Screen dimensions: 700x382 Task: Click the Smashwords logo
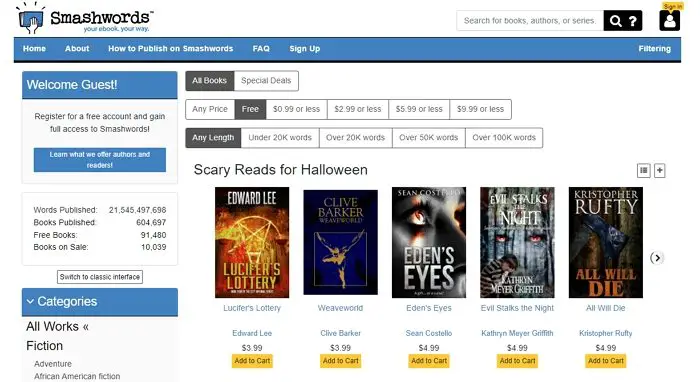pyautogui.click(x=84, y=19)
